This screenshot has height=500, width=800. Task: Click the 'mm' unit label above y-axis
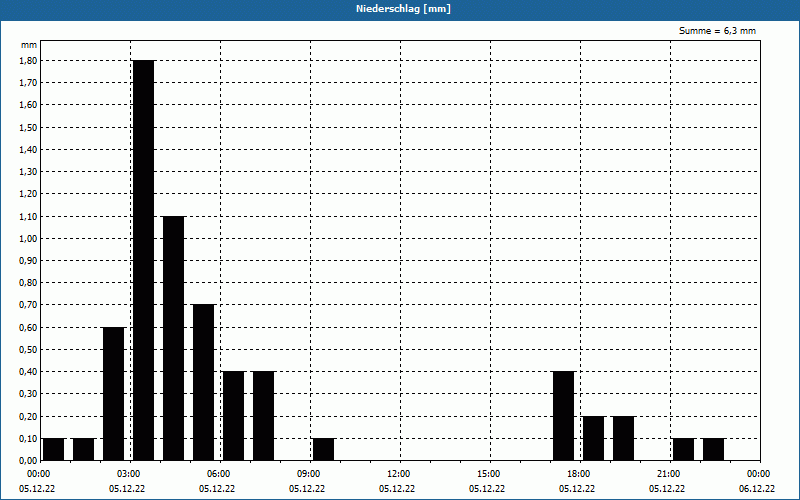[29, 45]
